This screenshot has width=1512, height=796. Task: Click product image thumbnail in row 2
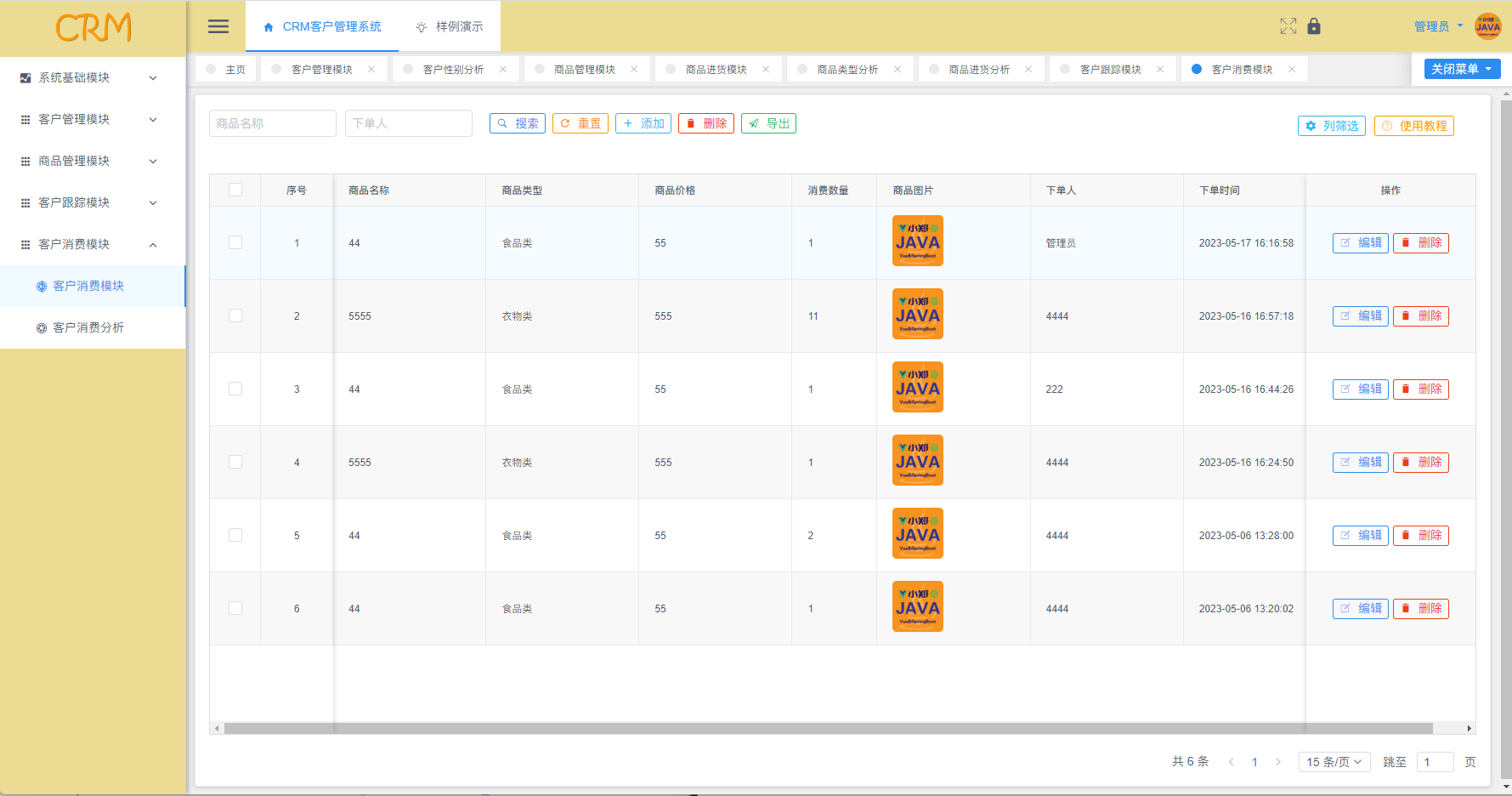[x=917, y=315]
